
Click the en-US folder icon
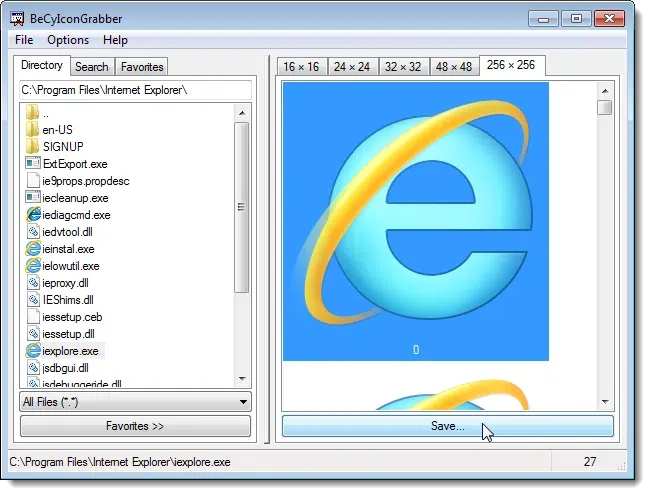33,129
